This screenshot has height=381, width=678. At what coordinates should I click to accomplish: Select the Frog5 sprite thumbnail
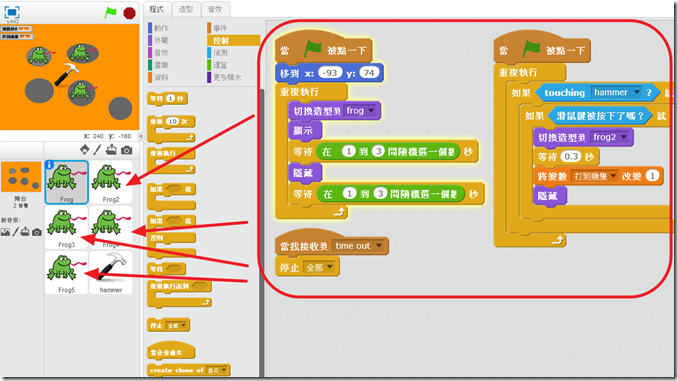pyautogui.click(x=67, y=273)
